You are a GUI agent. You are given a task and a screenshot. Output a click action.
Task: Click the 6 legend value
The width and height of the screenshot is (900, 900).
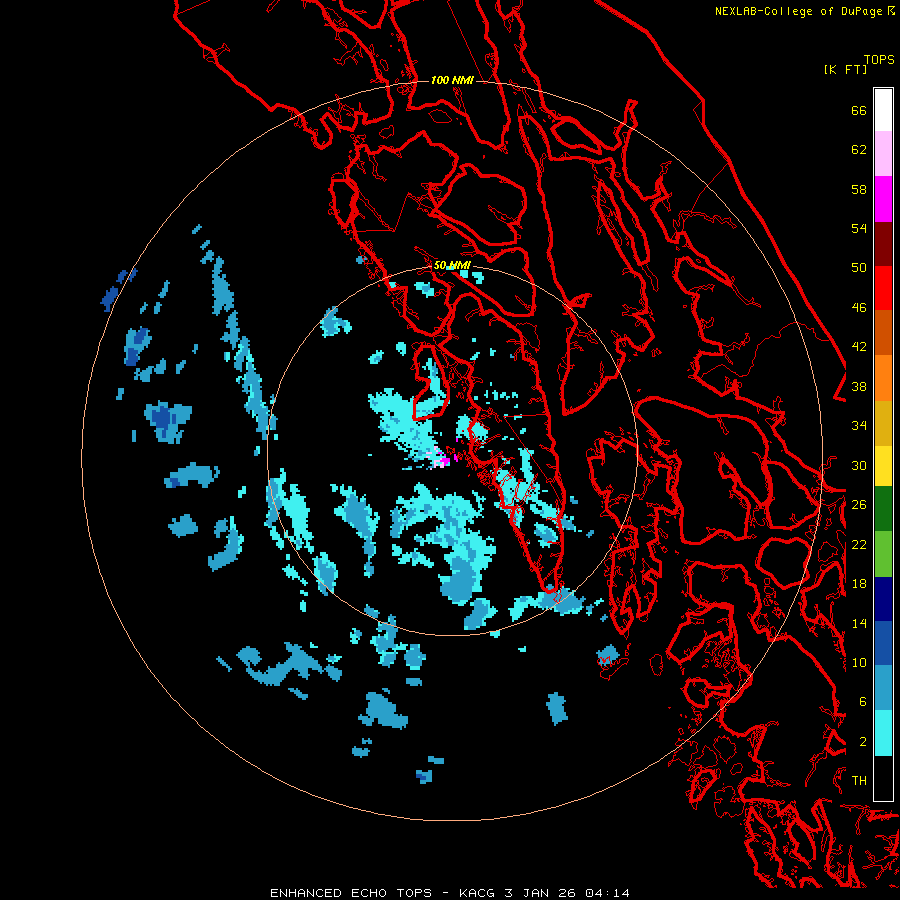(x=863, y=702)
